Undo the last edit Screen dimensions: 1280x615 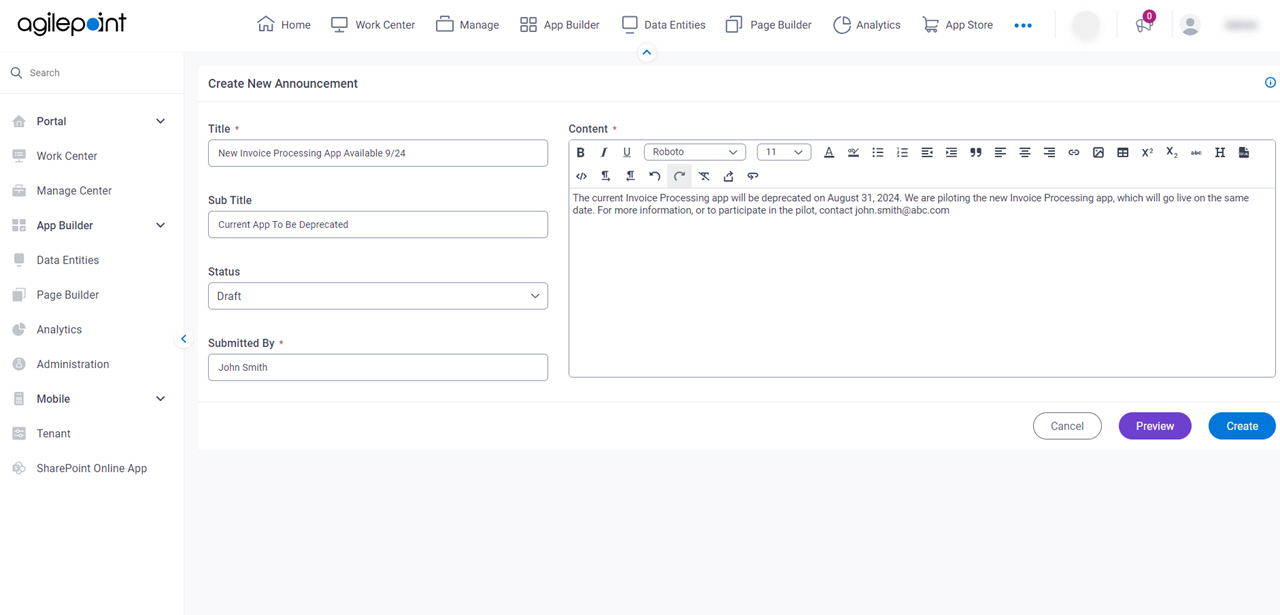[655, 176]
